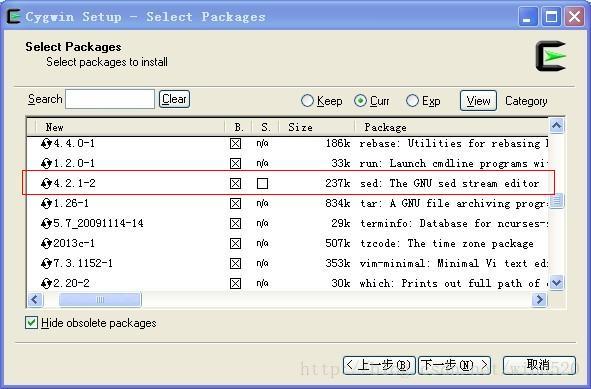This screenshot has width=591, height=389.
Task: Click version text 7.3.1152-1
Action: point(83,263)
